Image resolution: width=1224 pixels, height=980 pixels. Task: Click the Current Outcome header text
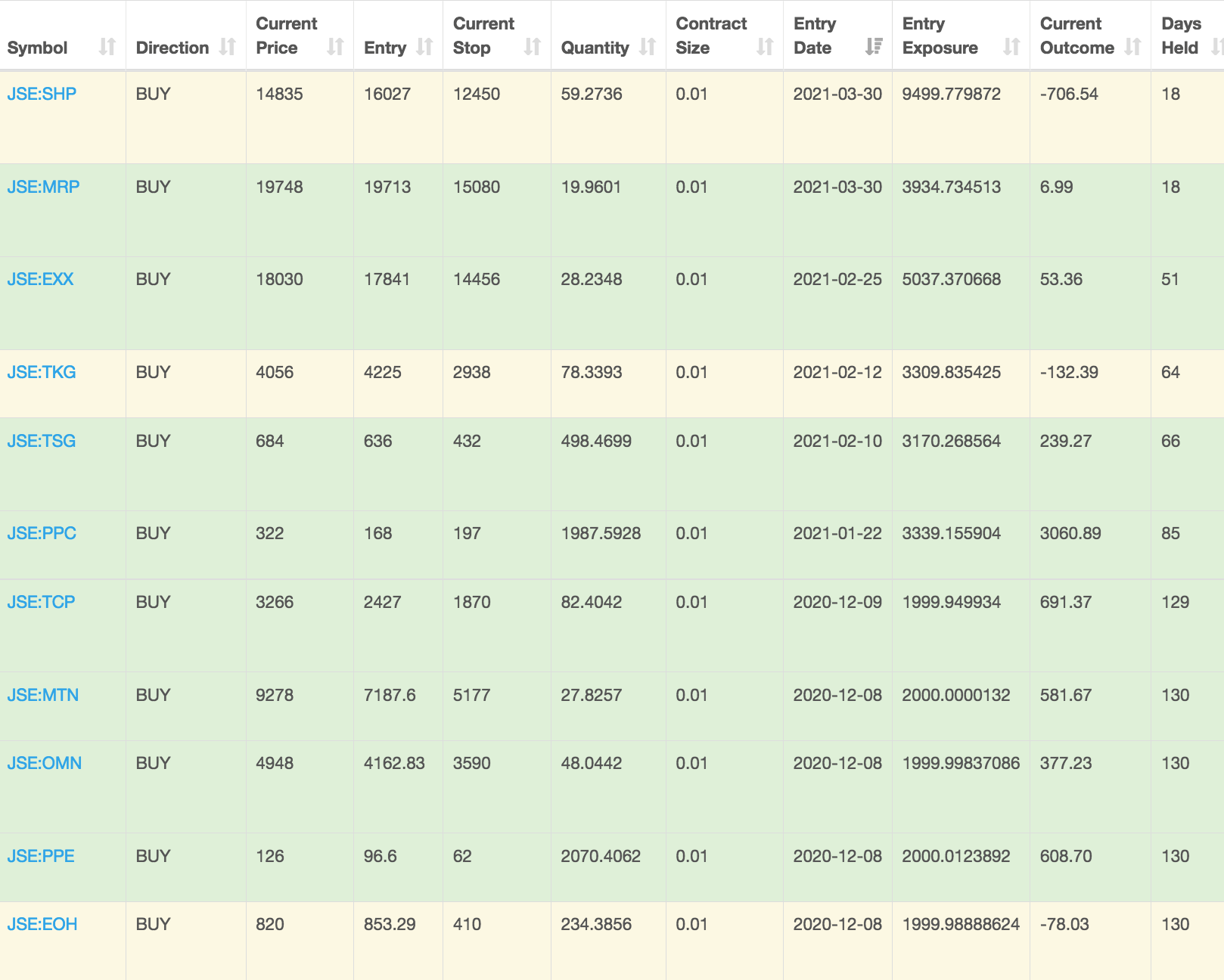1077,36
